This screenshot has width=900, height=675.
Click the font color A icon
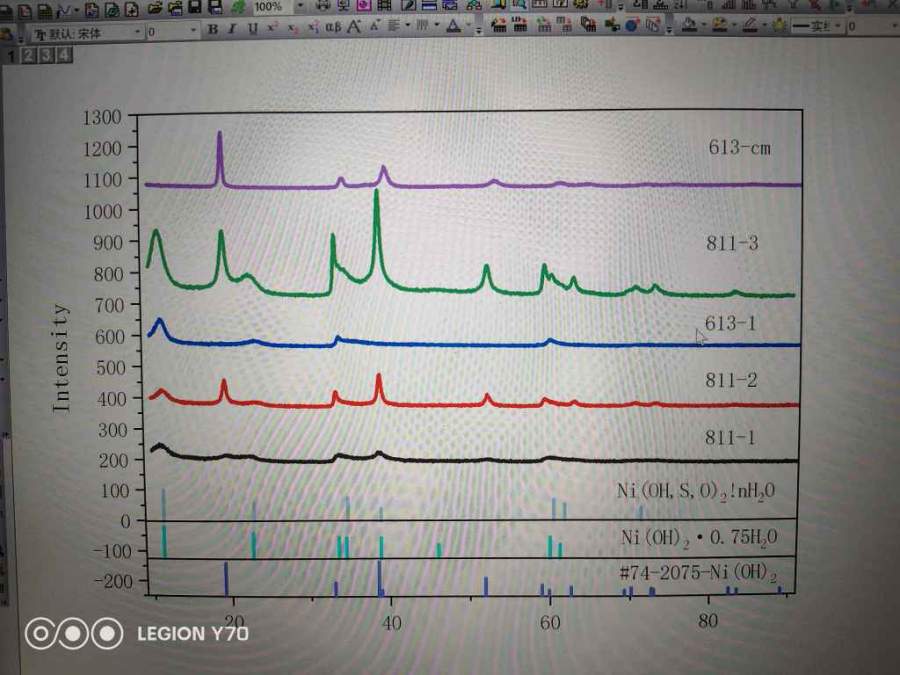coord(453,27)
